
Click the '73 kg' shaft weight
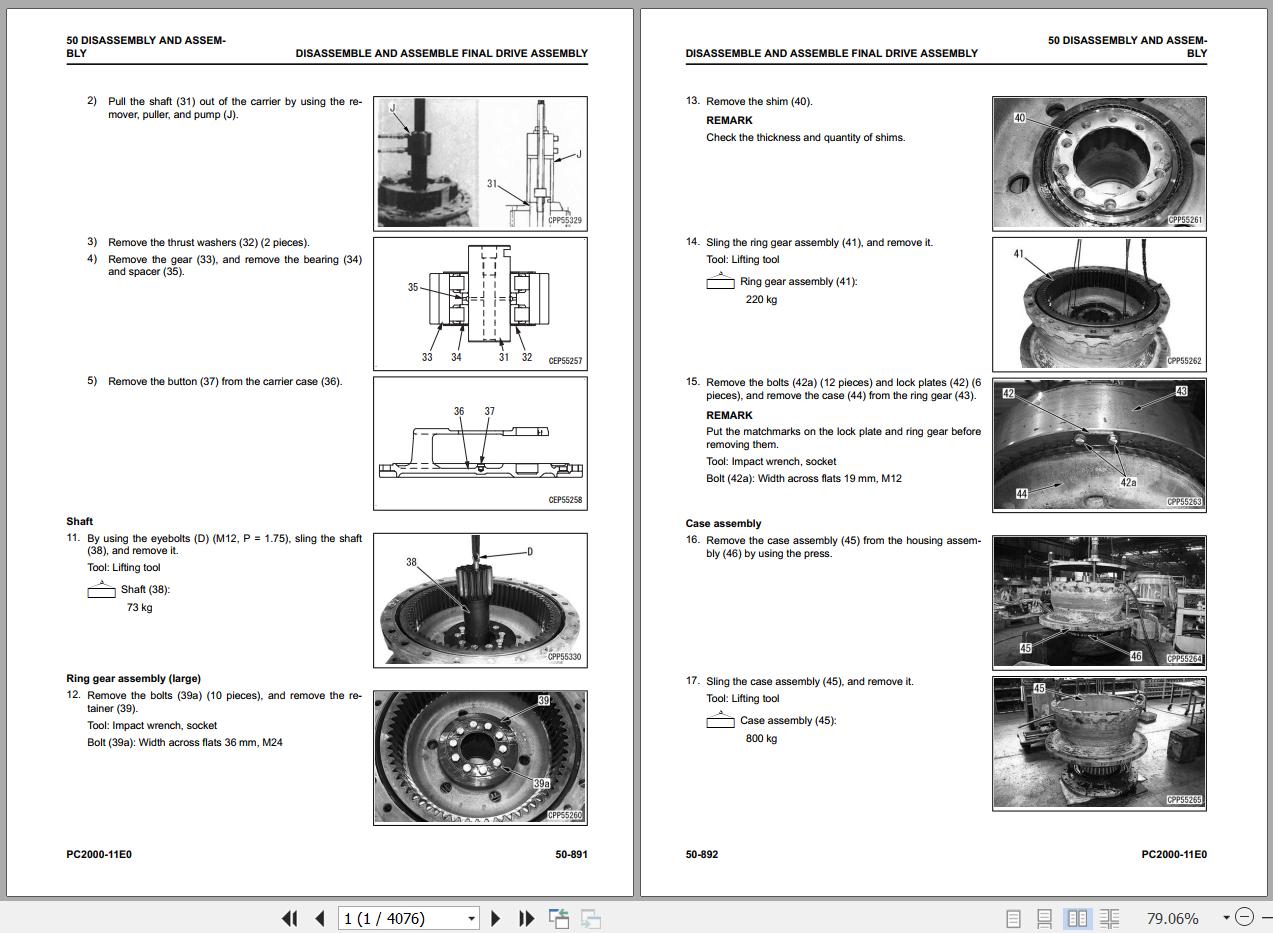tap(139, 607)
